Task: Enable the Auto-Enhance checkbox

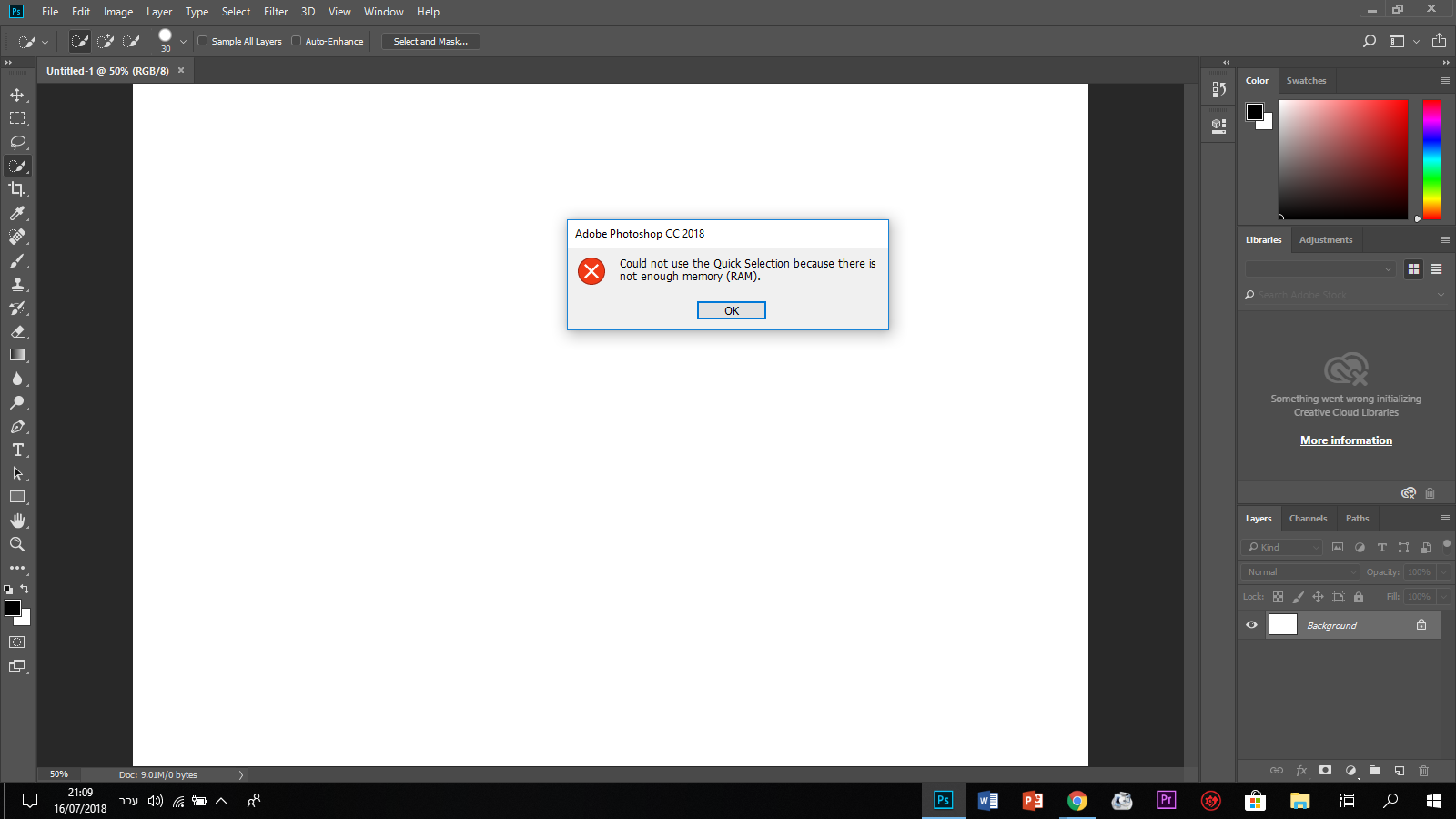Action: point(297,41)
